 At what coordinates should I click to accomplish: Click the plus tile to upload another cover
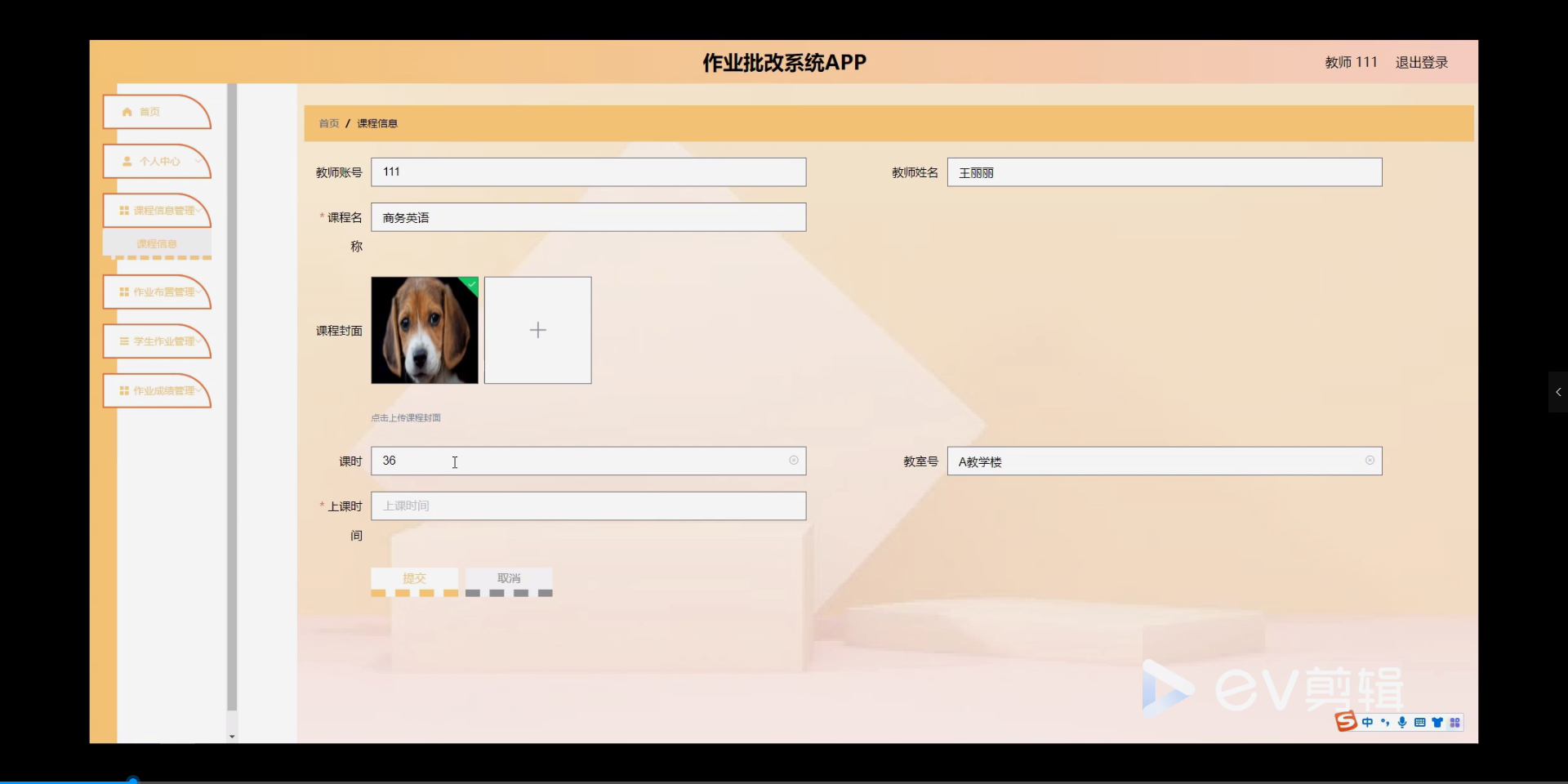[537, 330]
